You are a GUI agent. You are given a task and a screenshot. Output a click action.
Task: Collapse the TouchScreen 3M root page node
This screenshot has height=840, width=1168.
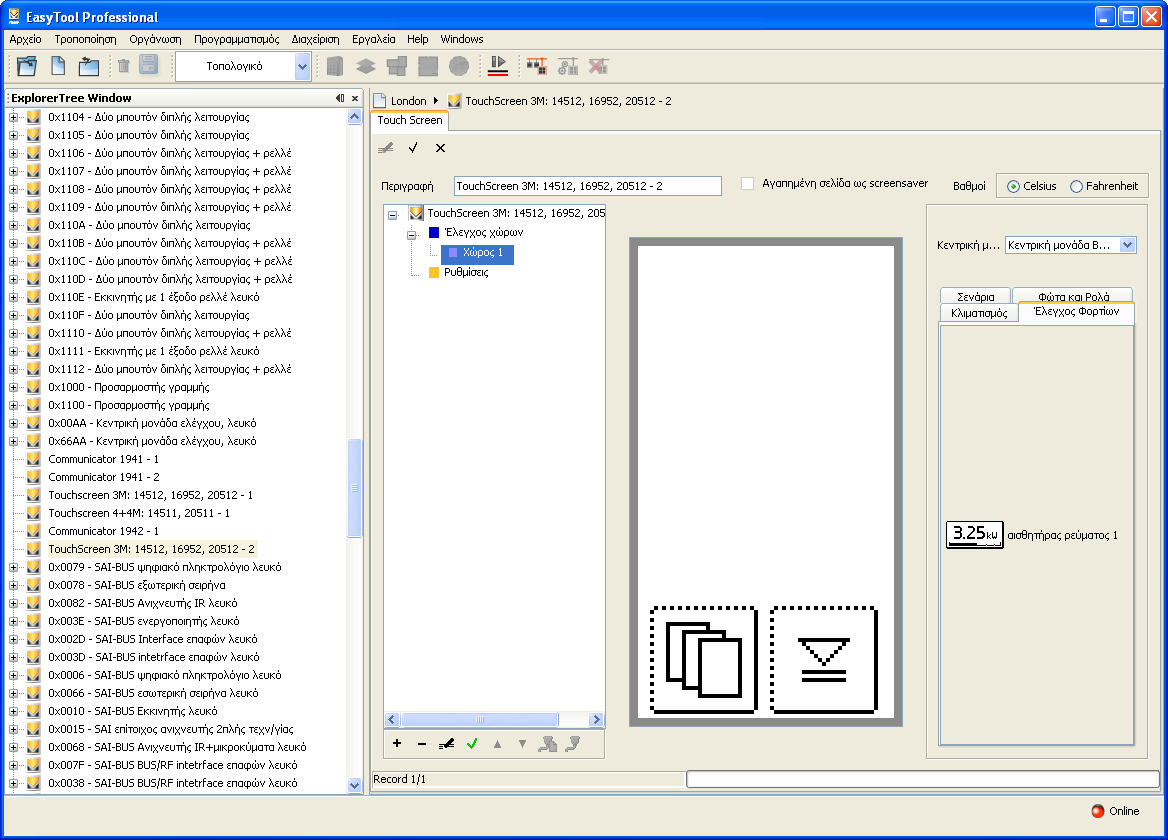[x=393, y=214]
